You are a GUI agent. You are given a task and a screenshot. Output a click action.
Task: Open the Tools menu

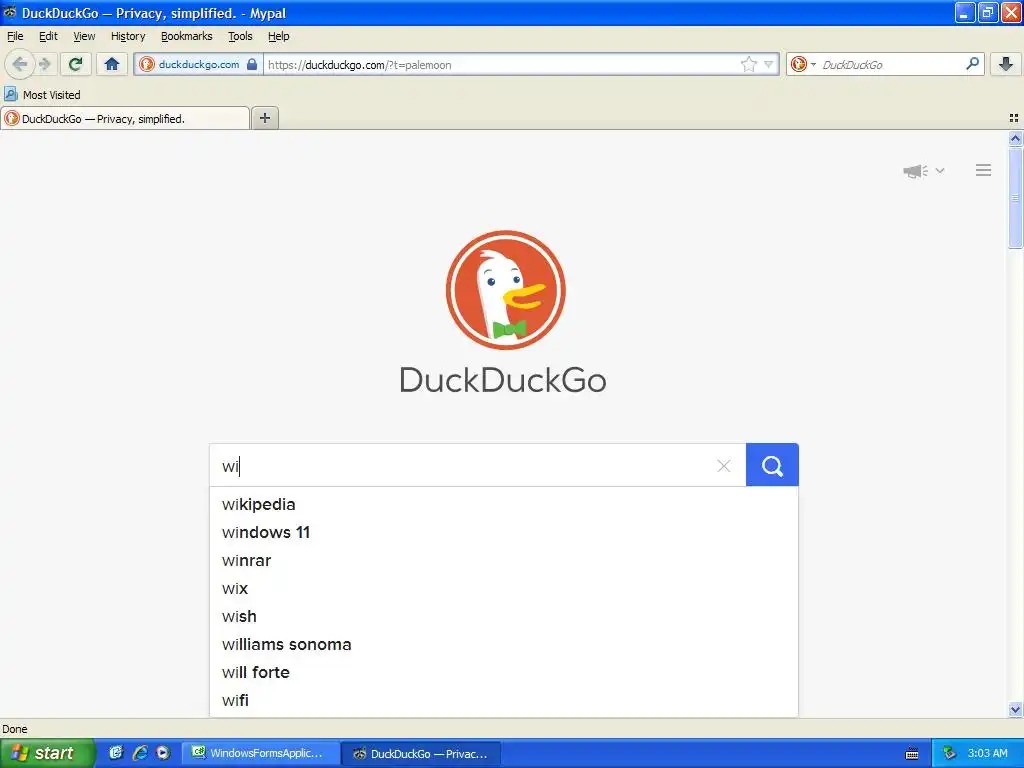pos(240,36)
